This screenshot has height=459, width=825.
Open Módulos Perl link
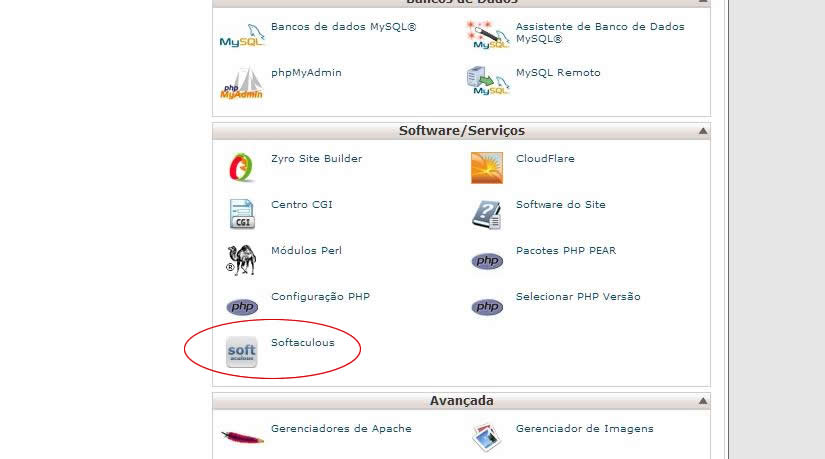coord(306,251)
